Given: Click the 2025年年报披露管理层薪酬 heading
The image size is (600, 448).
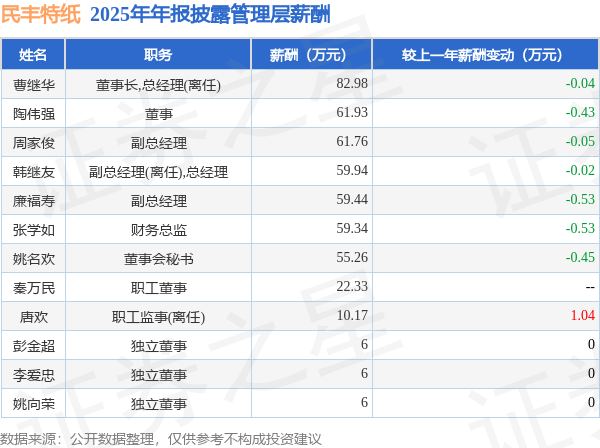Looking at the screenshot, I should [x=210, y=15].
